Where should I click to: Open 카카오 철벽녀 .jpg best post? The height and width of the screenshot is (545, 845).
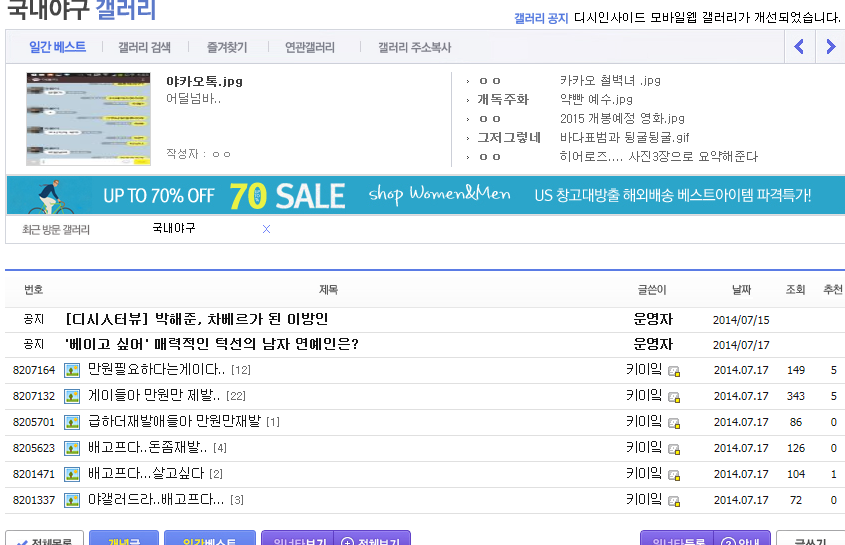(x=610, y=80)
